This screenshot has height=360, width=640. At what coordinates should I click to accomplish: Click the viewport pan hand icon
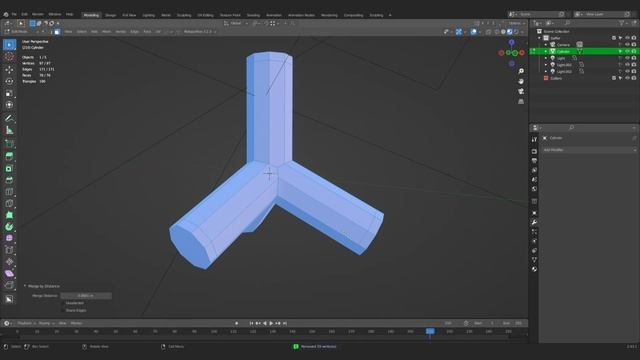[x=521, y=81]
